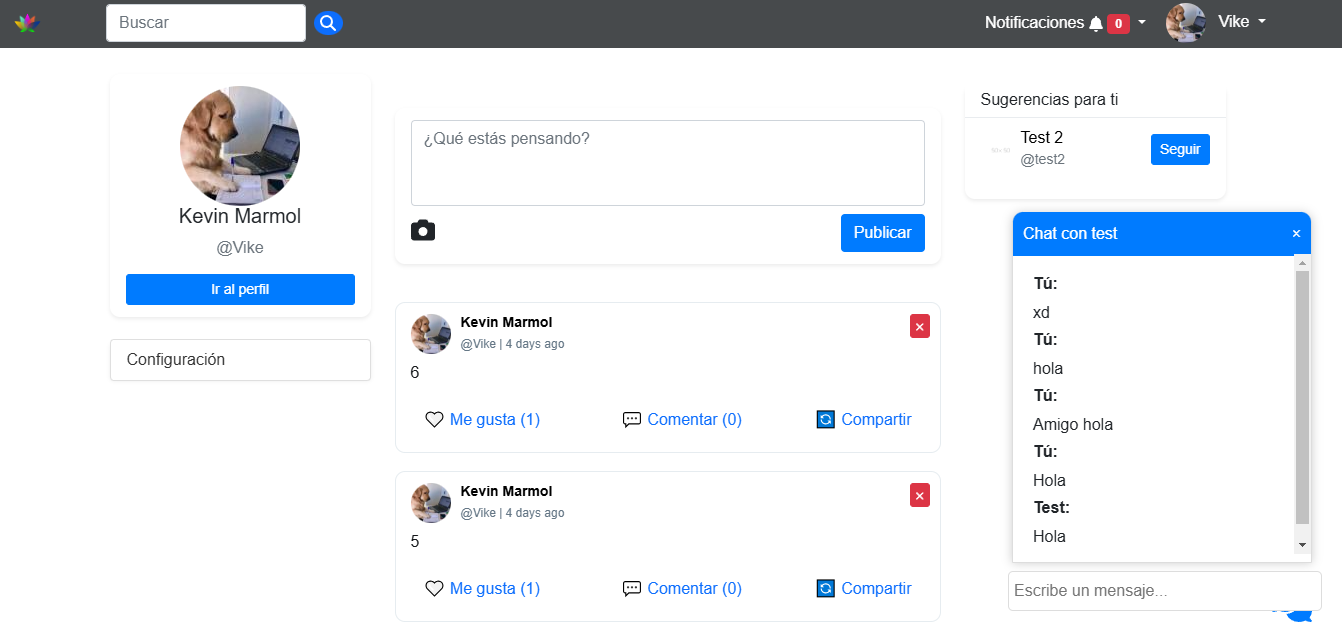Expand the Vike user account menu
Viewport: 1342px width, 634px height.
[x=1240, y=22]
